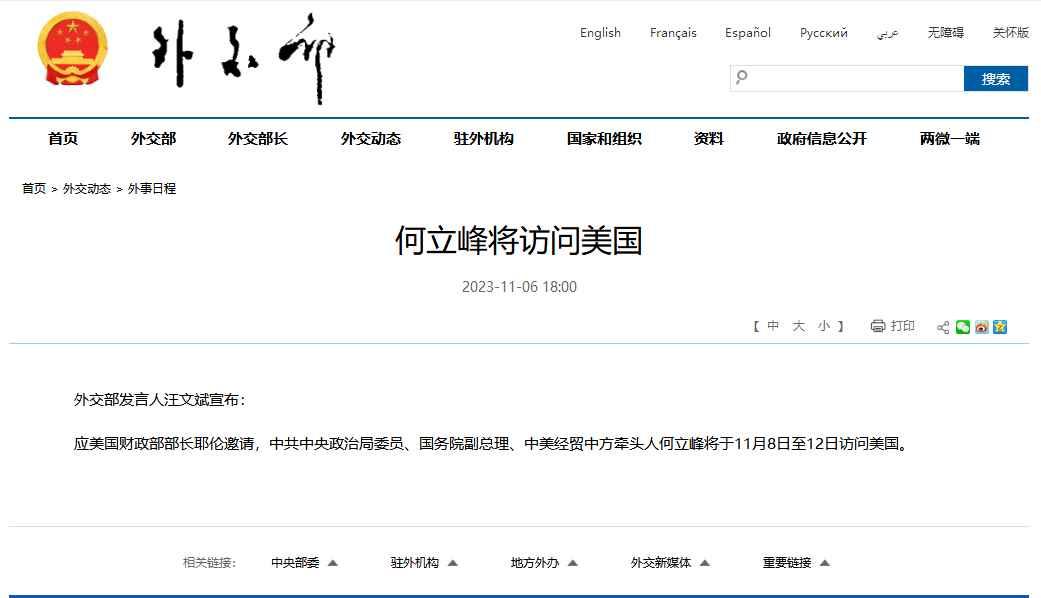Click the share icon
Viewport: 1041px width, 598px height.
[x=943, y=327]
